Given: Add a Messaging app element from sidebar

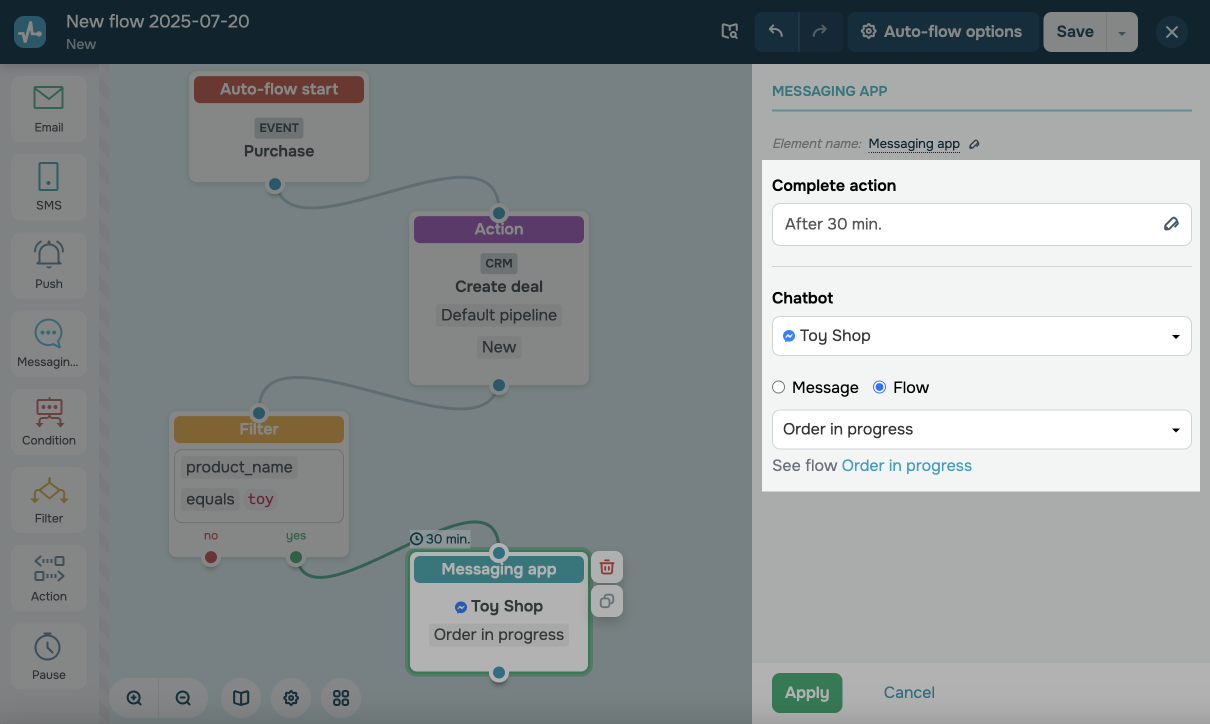Looking at the screenshot, I should [49, 343].
